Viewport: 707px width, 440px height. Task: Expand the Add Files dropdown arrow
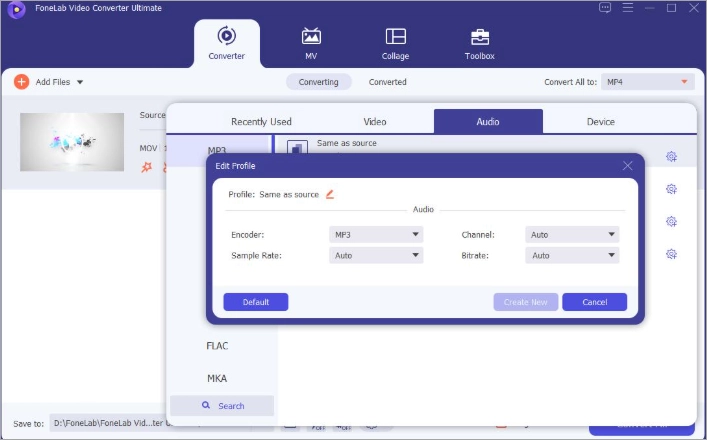coord(80,82)
